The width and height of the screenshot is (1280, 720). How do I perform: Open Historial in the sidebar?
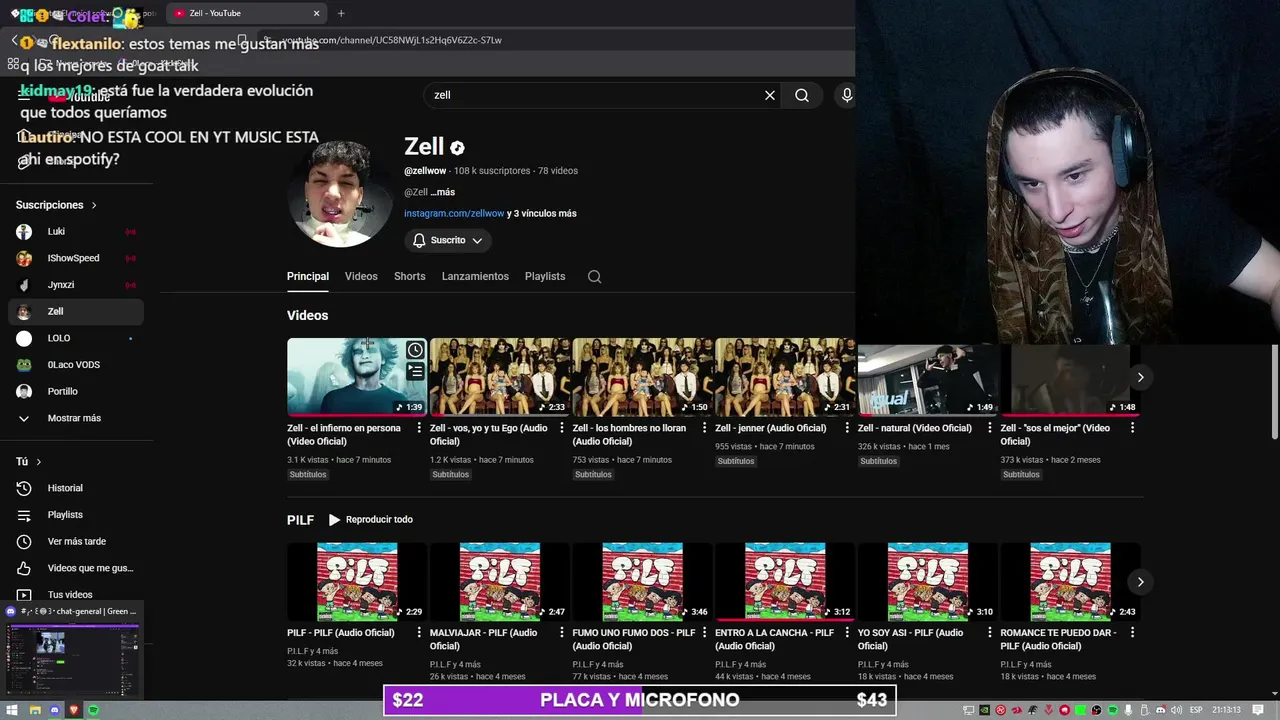[76, 488]
